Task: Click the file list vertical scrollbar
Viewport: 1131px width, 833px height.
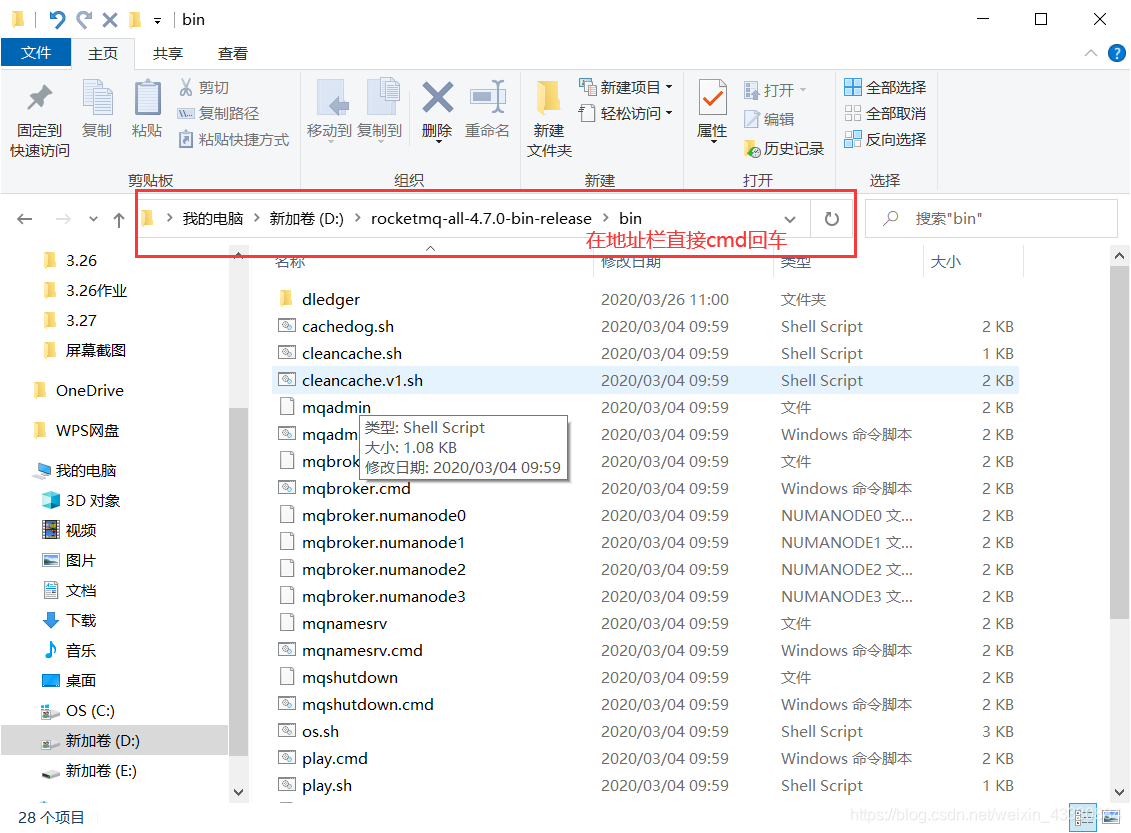Action: 1119,441
